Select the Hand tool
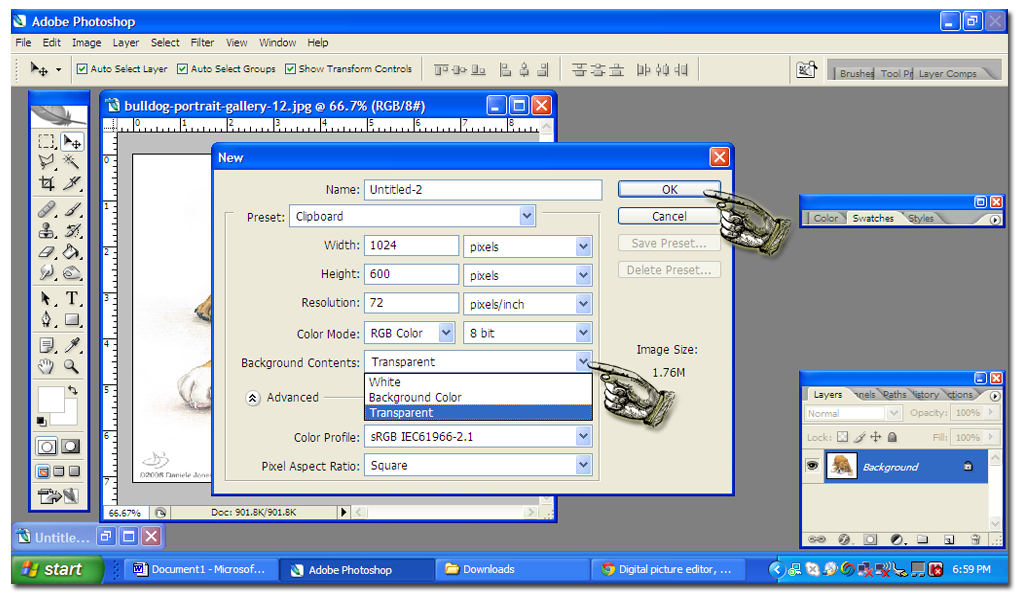 46,366
